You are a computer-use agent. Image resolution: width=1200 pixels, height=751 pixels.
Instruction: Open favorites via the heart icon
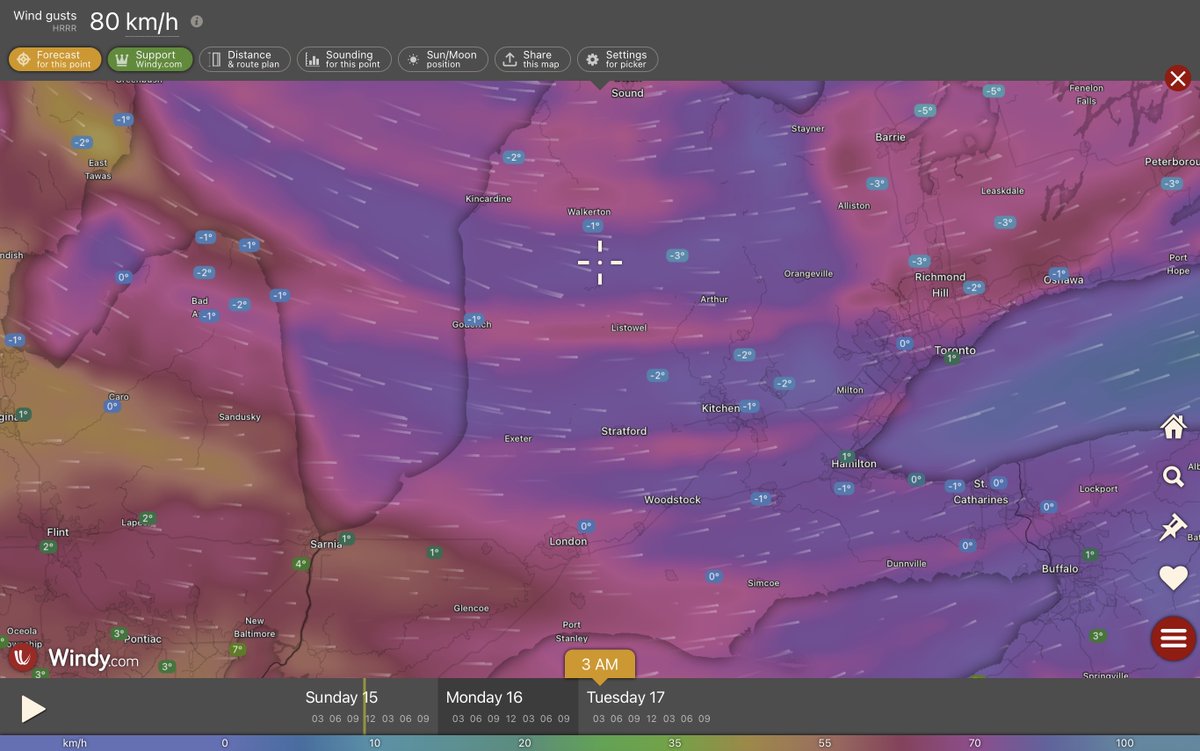point(1173,578)
